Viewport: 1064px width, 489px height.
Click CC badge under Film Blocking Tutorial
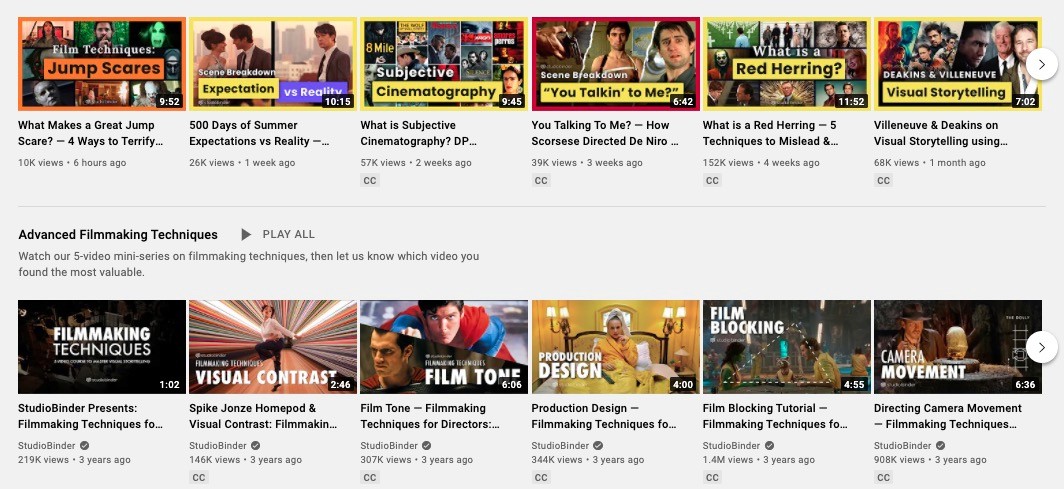coord(712,477)
